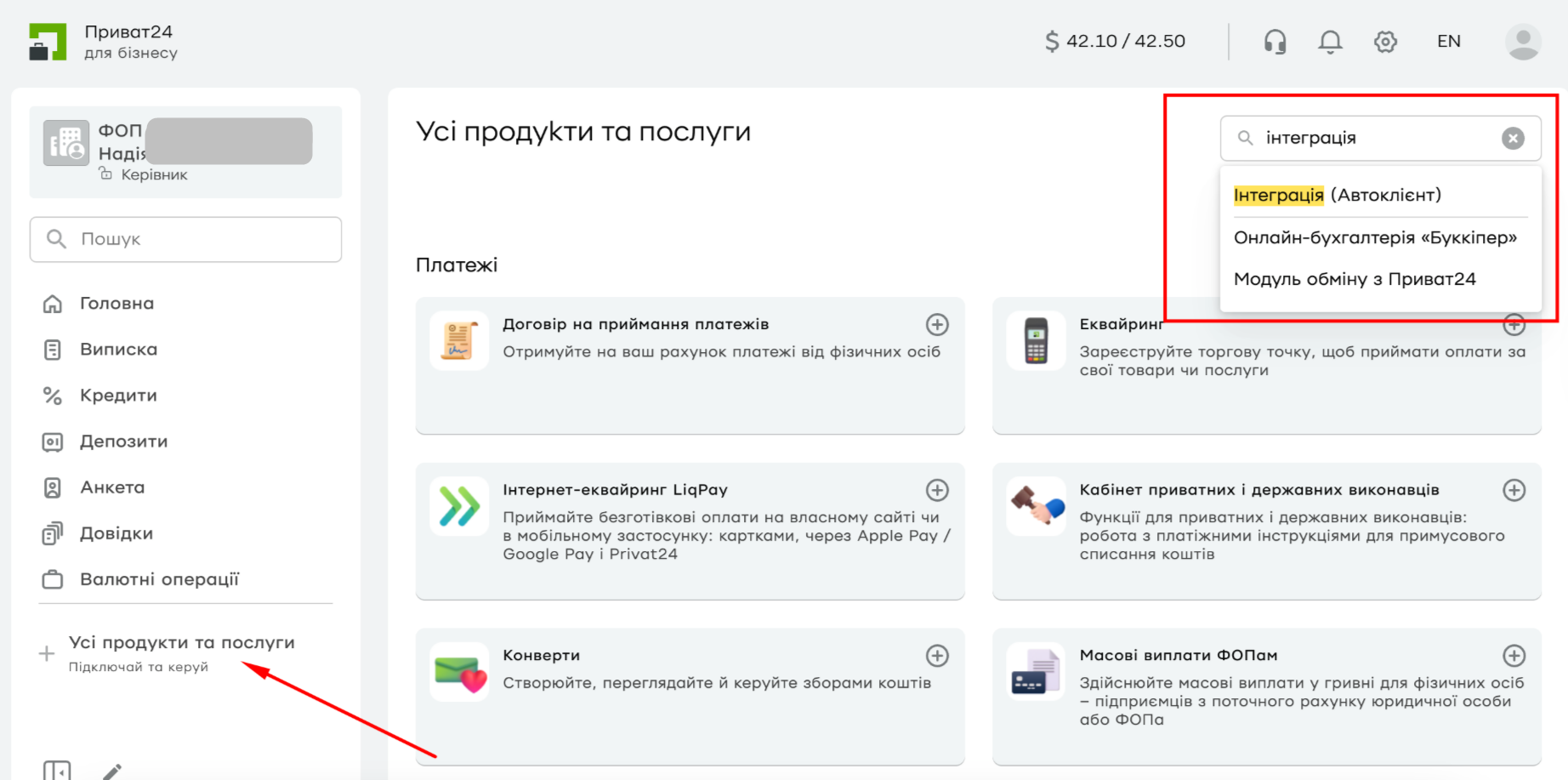The width and height of the screenshot is (1568, 780).
Task: Select Інтеграція (Автоклієнт) suggestion
Action: click(1337, 196)
